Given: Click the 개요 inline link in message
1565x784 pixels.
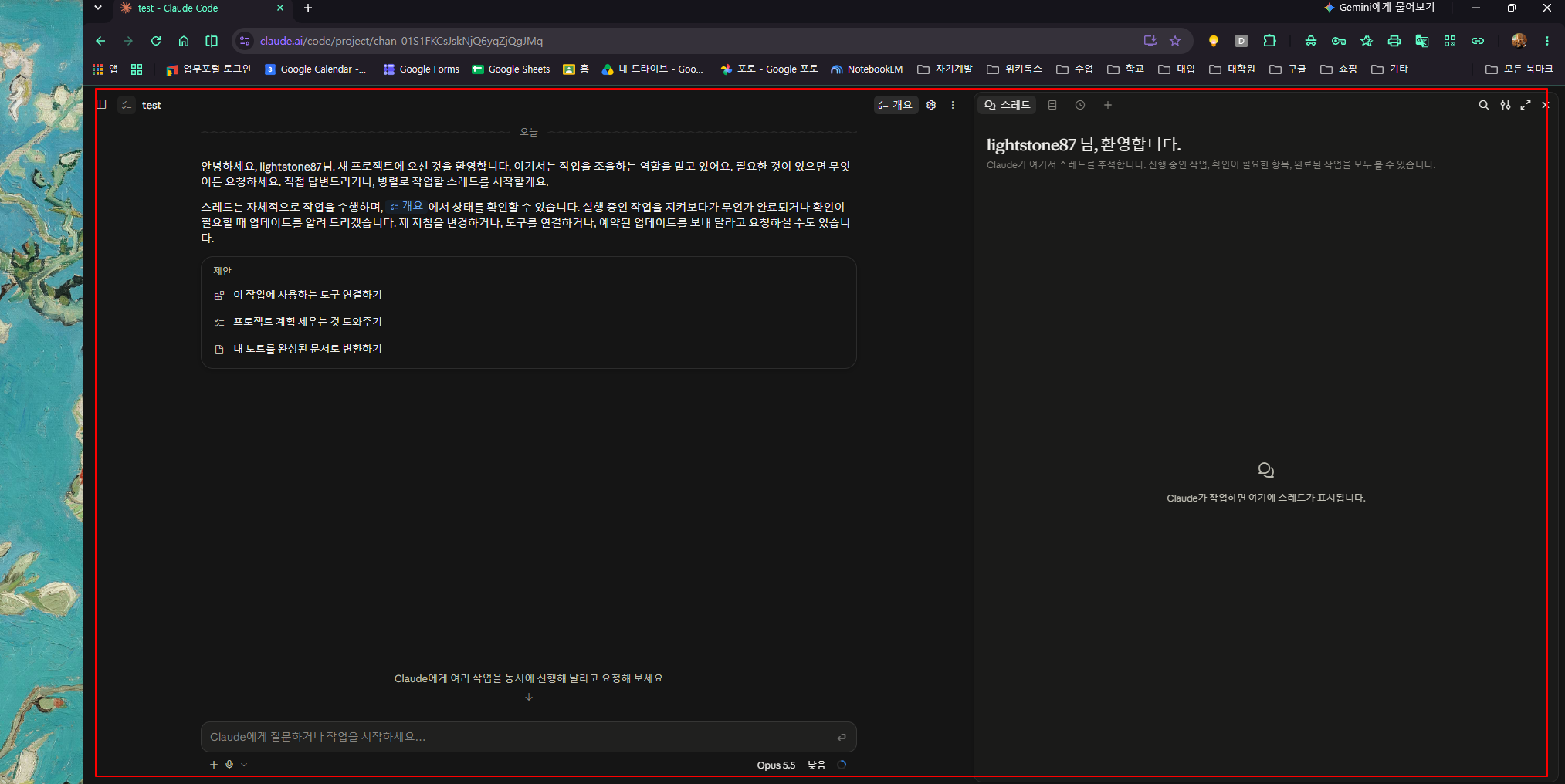Looking at the screenshot, I should coord(407,206).
